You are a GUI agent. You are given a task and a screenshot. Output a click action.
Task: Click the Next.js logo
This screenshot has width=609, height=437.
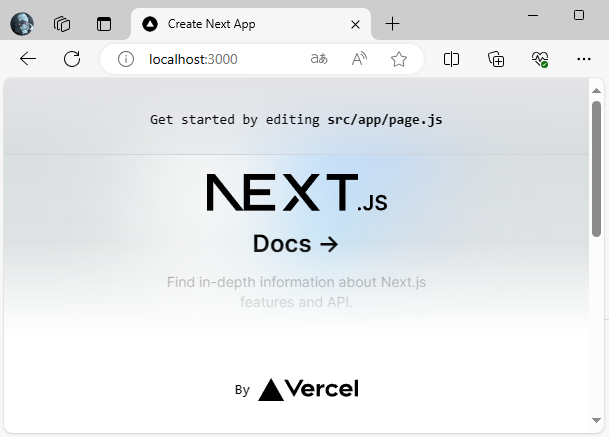296,193
